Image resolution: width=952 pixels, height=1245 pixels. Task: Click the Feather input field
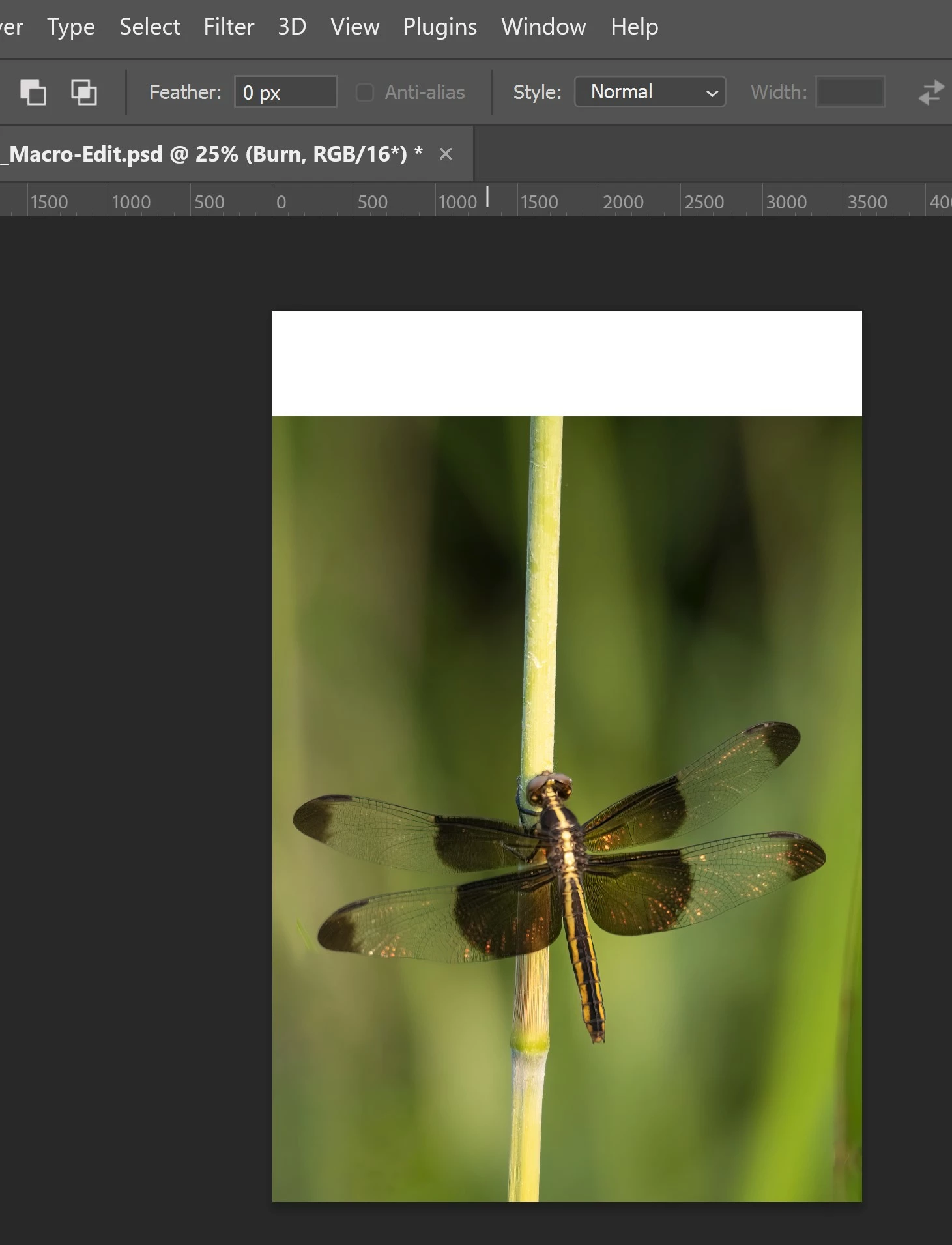pos(285,92)
